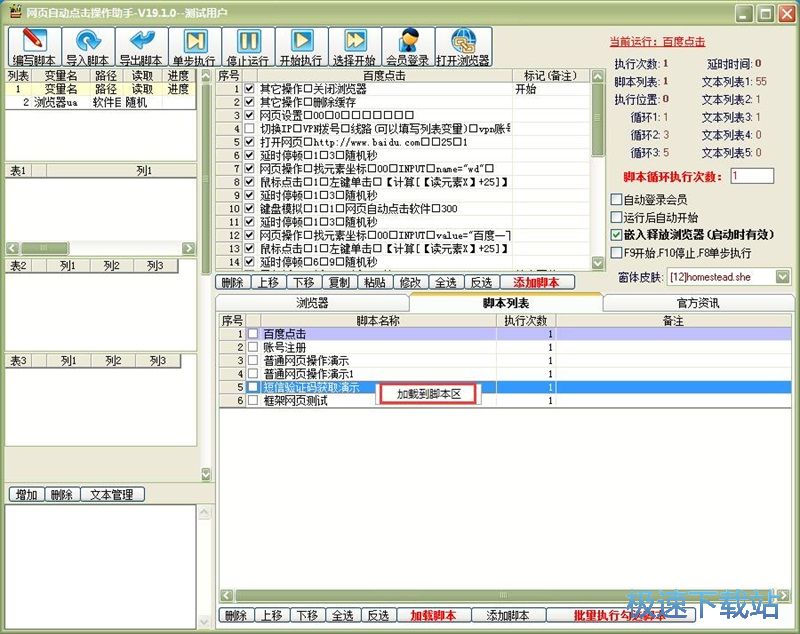The height and width of the screenshot is (634, 800).
Task: Click the 变量名 column header
Action: [x=61, y=75]
